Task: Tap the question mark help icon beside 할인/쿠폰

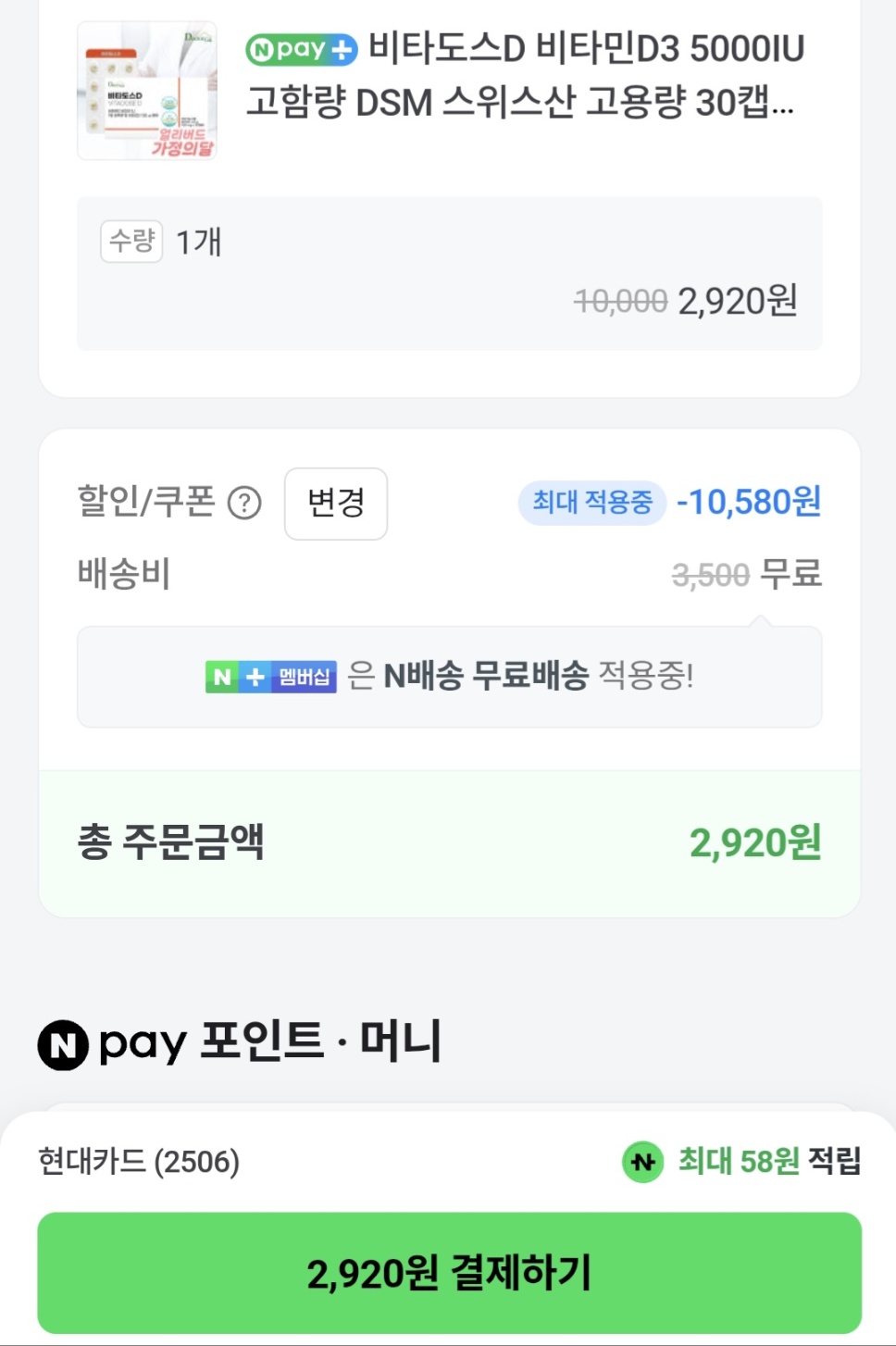Action: tap(244, 504)
